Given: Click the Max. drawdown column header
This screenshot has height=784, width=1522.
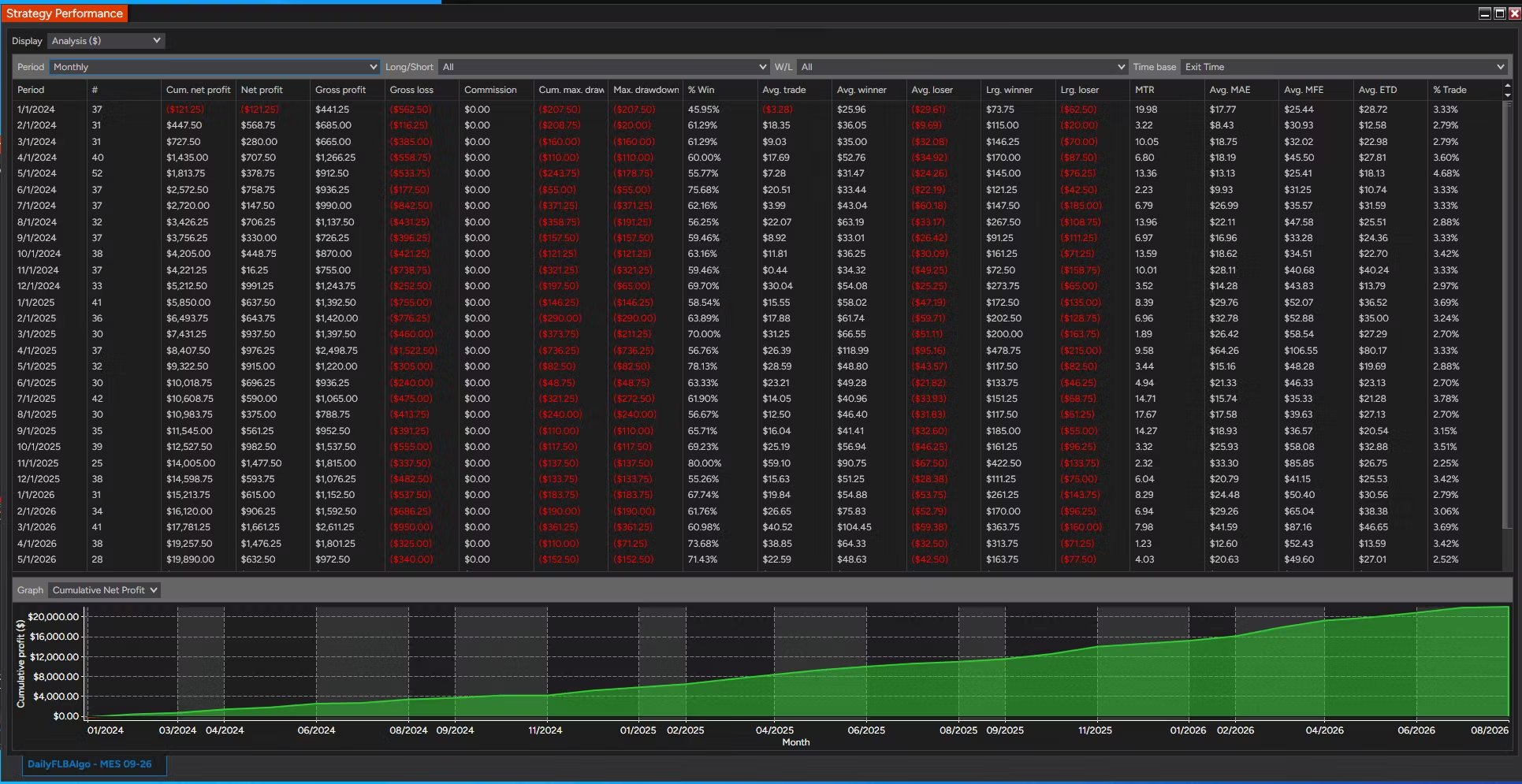Looking at the screenshot, I should pyautogui.click(x=646, y=90).
